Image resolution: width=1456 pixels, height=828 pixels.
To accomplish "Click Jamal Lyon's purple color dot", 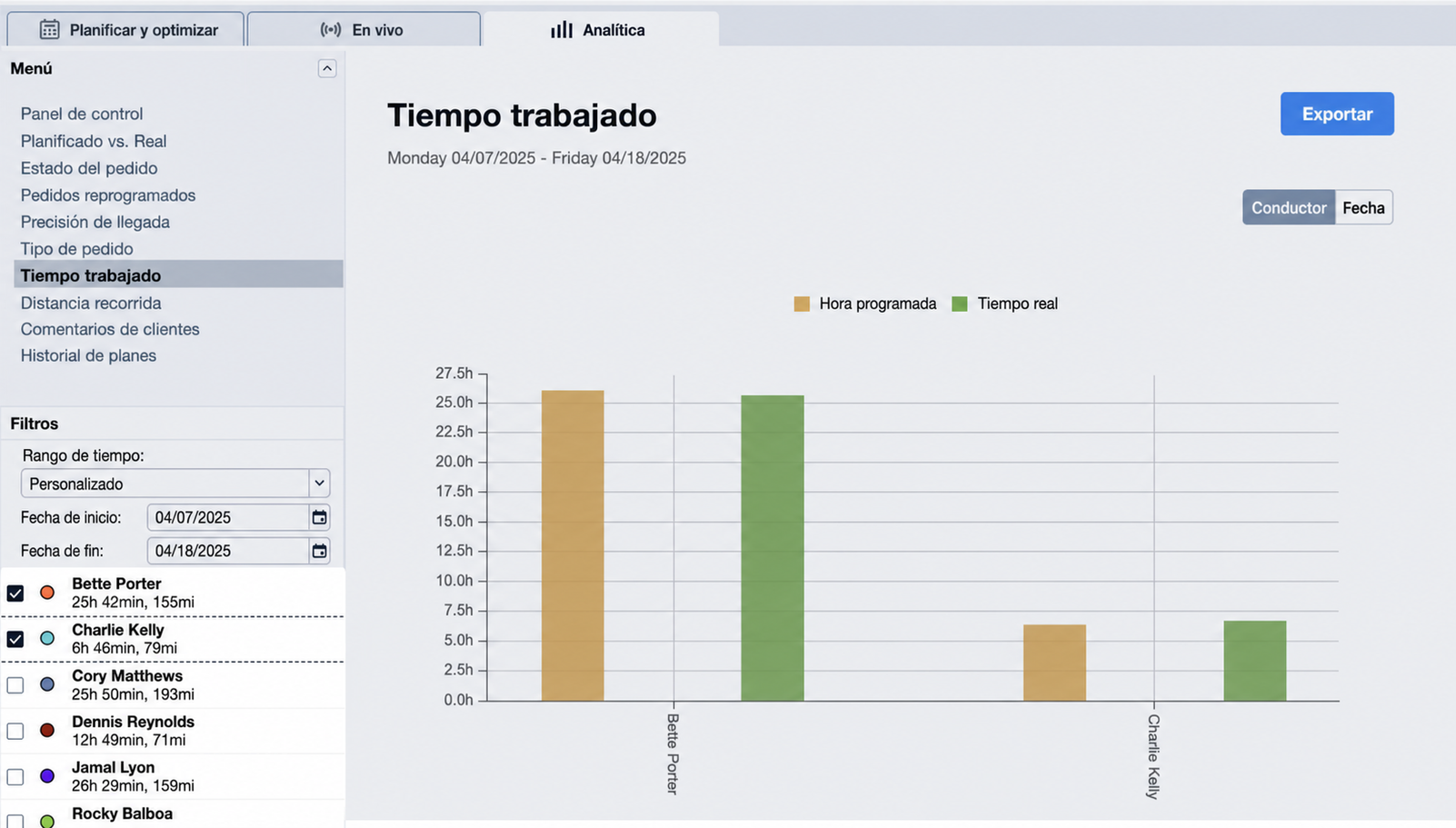I will coord(47,776).
